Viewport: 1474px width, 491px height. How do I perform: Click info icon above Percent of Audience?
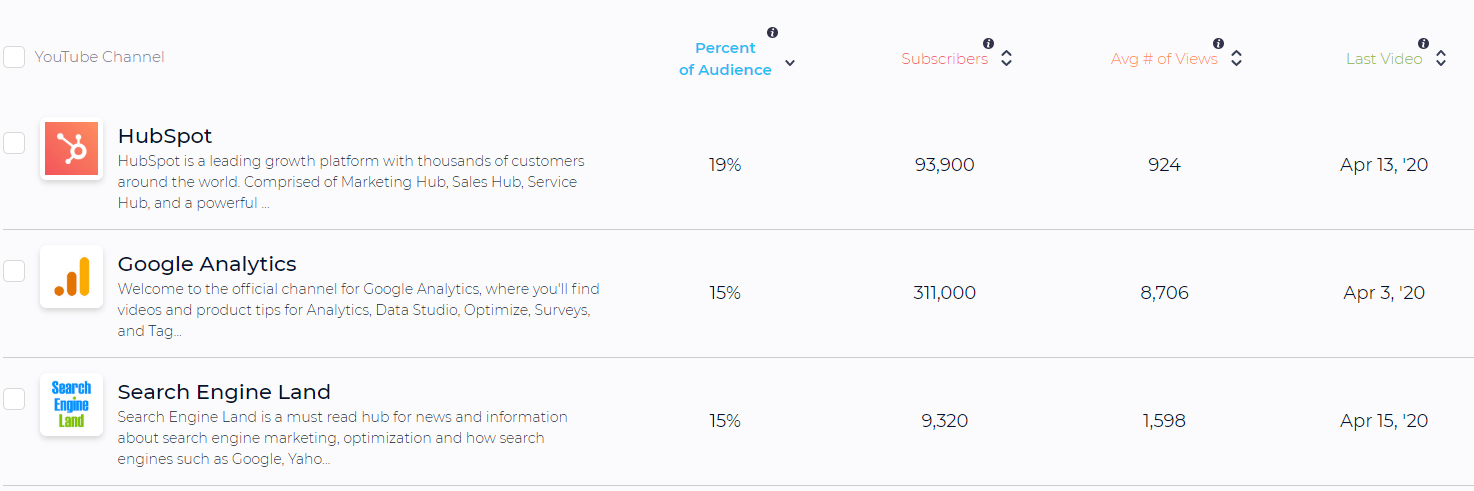772,32
